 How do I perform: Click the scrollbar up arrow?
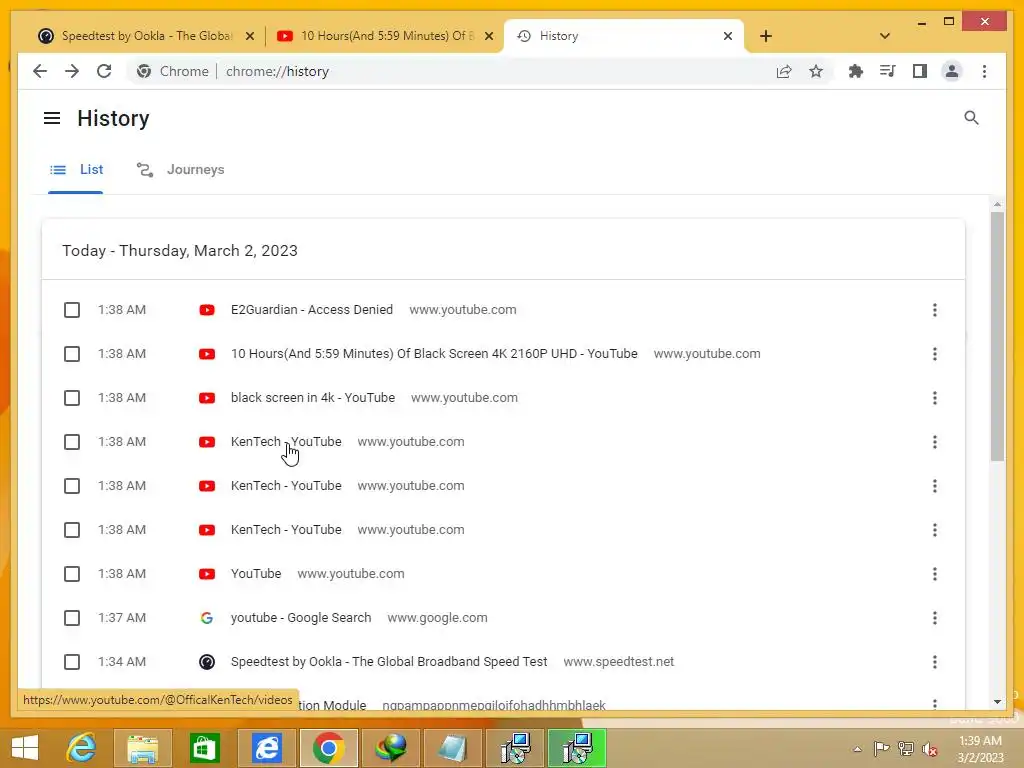pos(997,204)
